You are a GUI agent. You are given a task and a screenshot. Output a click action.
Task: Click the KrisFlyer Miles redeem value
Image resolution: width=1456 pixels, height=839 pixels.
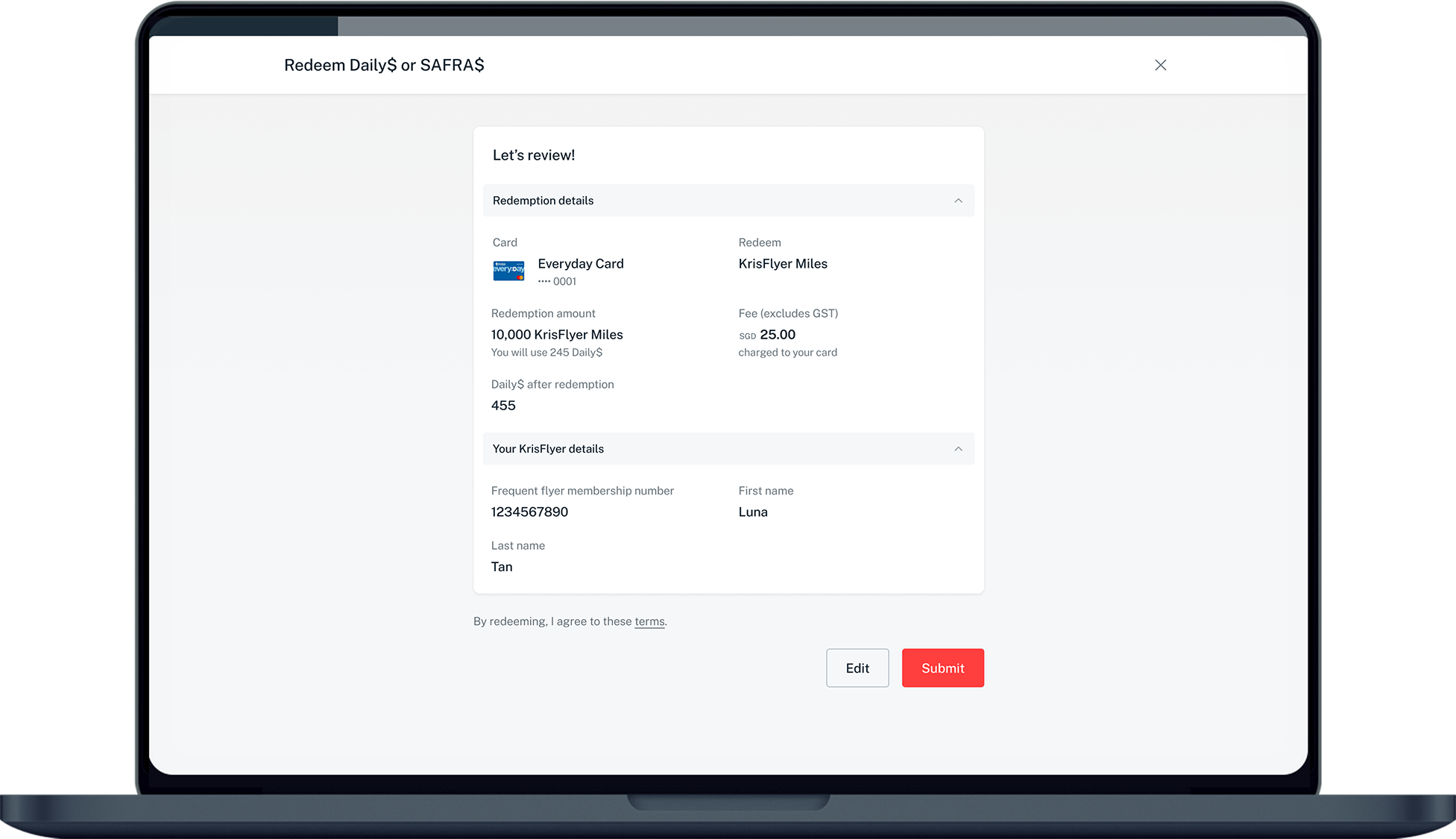(783, 264)
